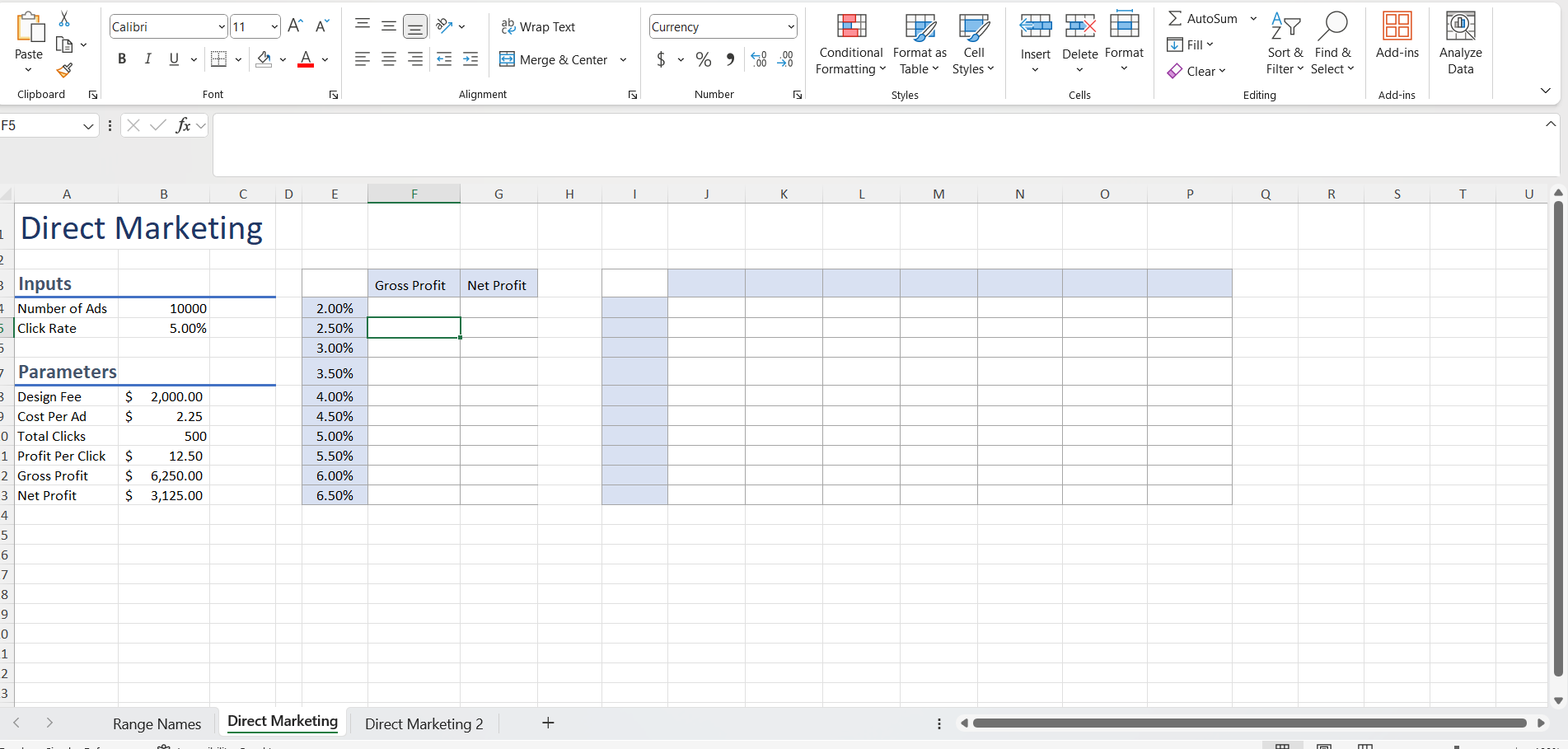Screen dimensions: 1568x749
Task: Open the Orientation text angle tool
Action: pyautogui.click(x=444, y=26)
